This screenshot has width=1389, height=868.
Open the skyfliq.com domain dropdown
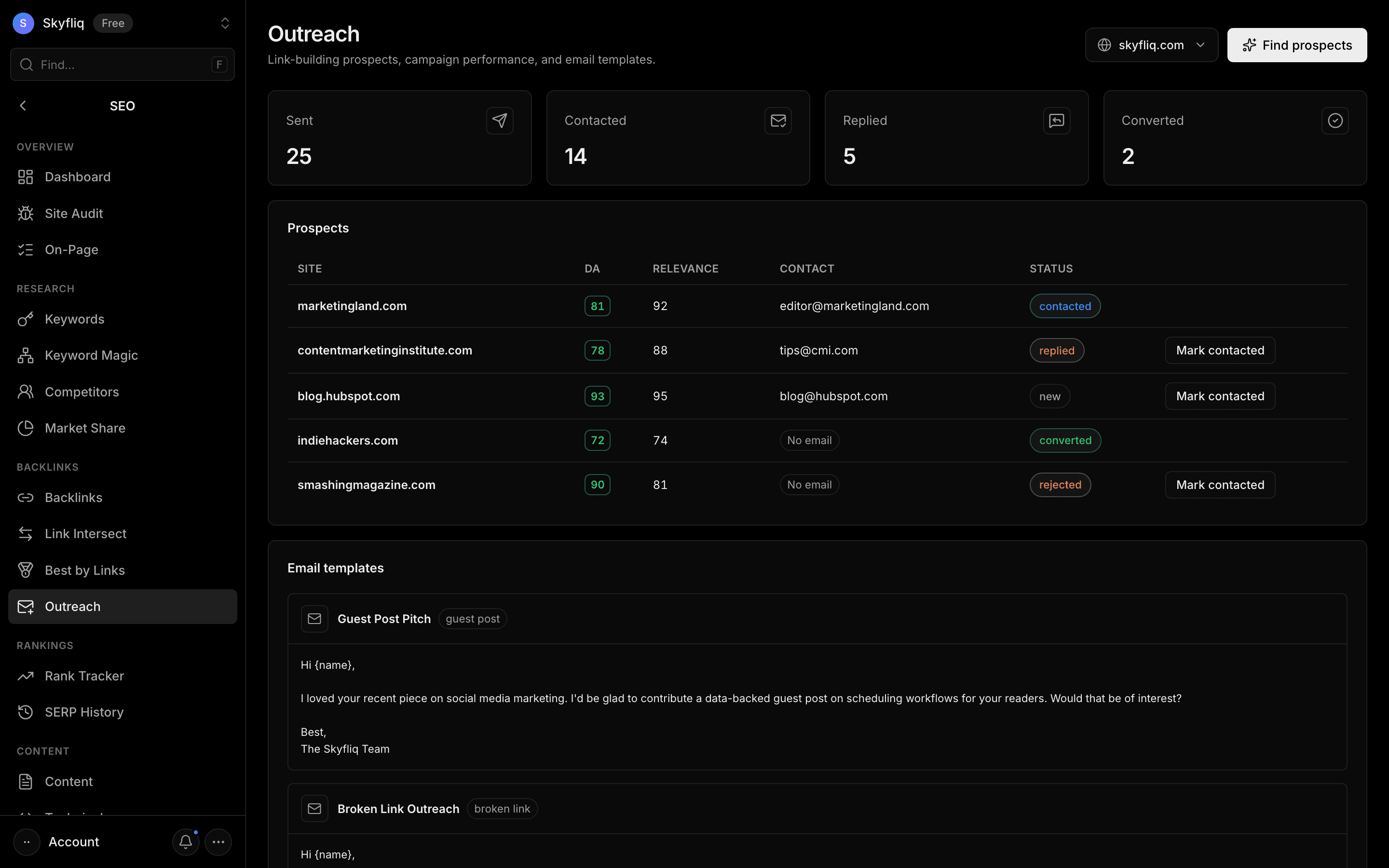pos(1151,45)
